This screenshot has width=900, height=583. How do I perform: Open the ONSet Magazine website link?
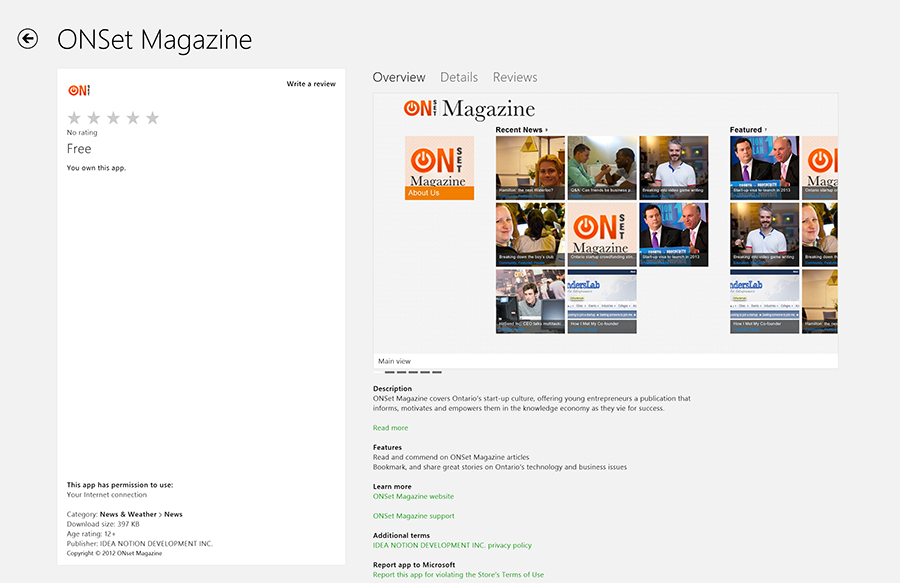(413, 496)
